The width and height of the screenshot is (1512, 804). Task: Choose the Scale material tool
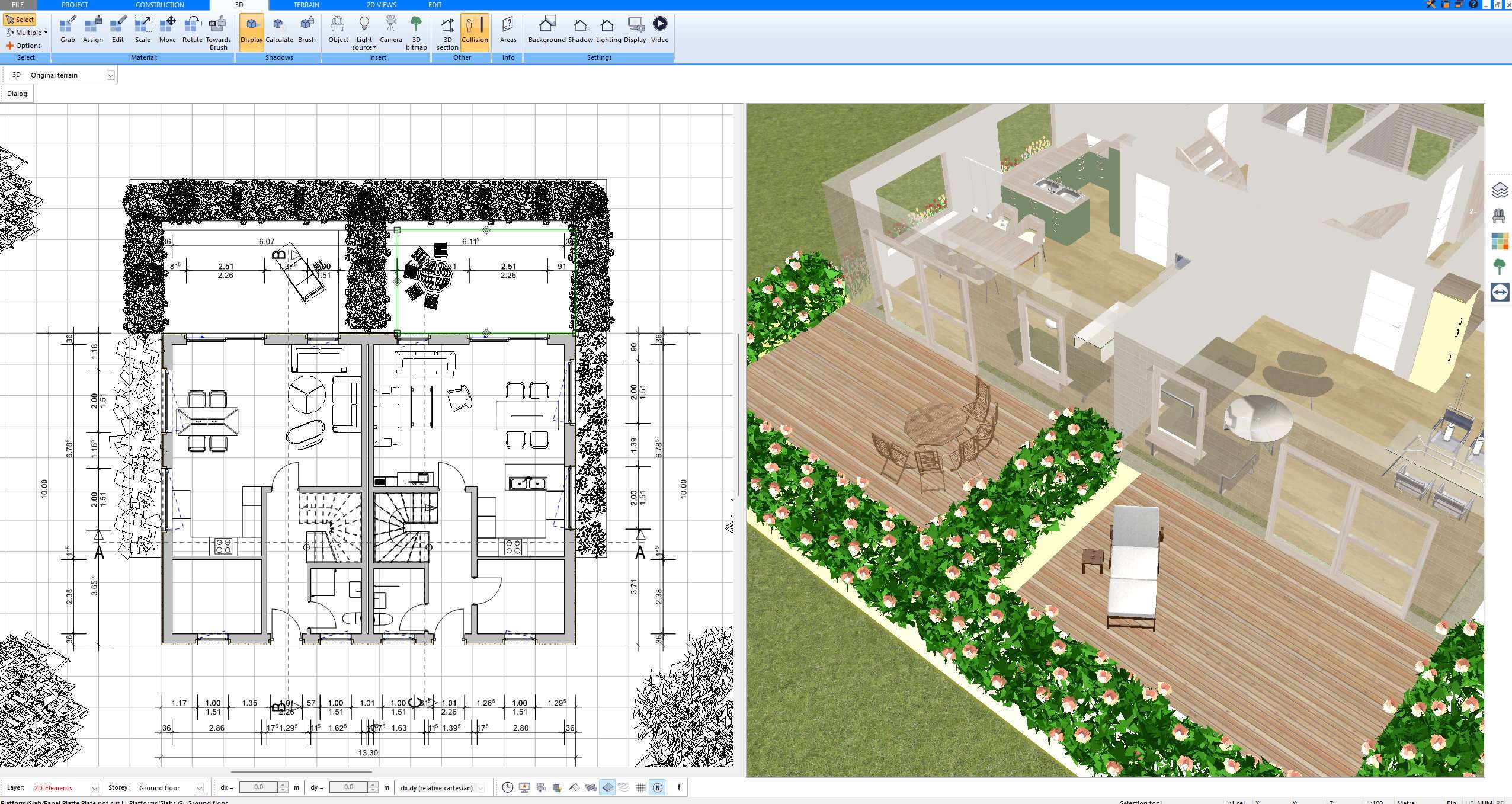[143, 30]
